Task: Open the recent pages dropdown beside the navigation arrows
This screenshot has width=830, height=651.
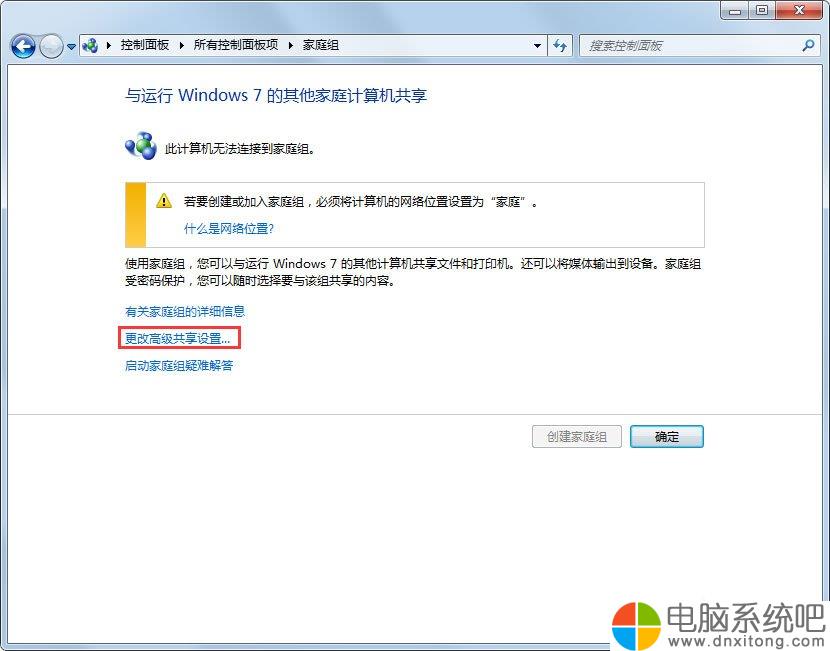Action: [x=71, y=47]
